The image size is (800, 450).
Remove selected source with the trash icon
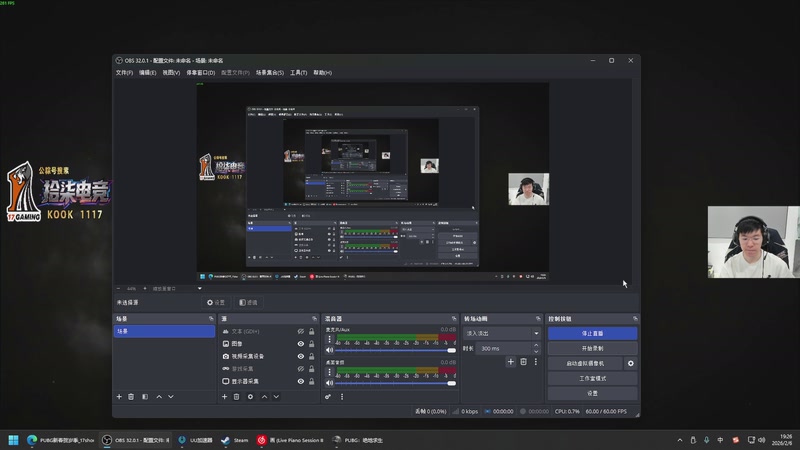tap(236, 396)
